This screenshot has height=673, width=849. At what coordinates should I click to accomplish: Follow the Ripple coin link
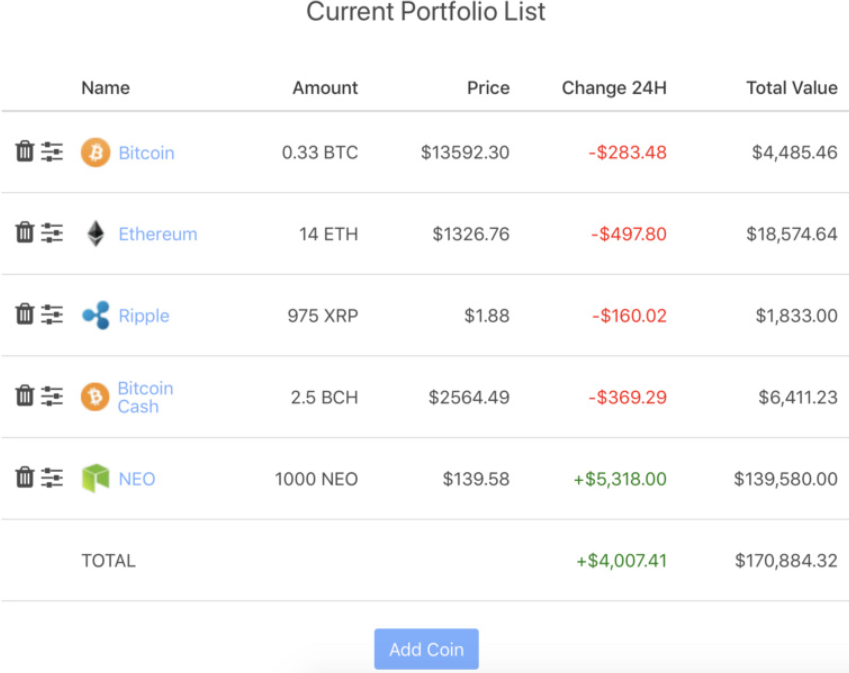(x=143, y=316)
